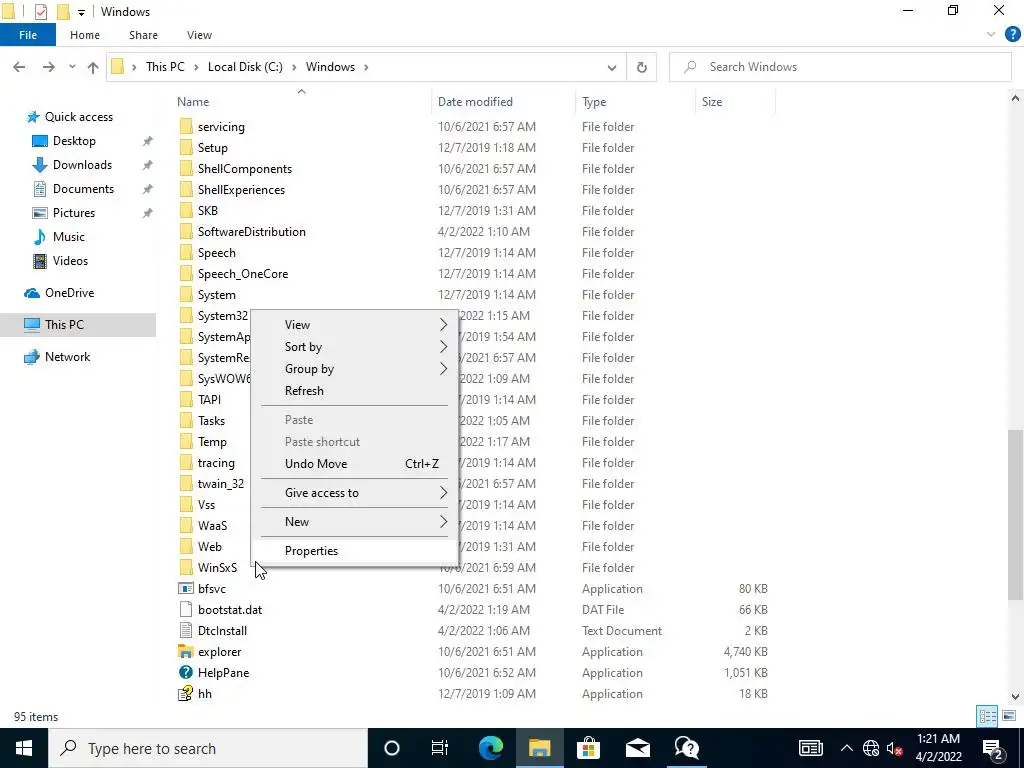Click in the Search Windows box
1024x768 pixels.
pos(840,67)
